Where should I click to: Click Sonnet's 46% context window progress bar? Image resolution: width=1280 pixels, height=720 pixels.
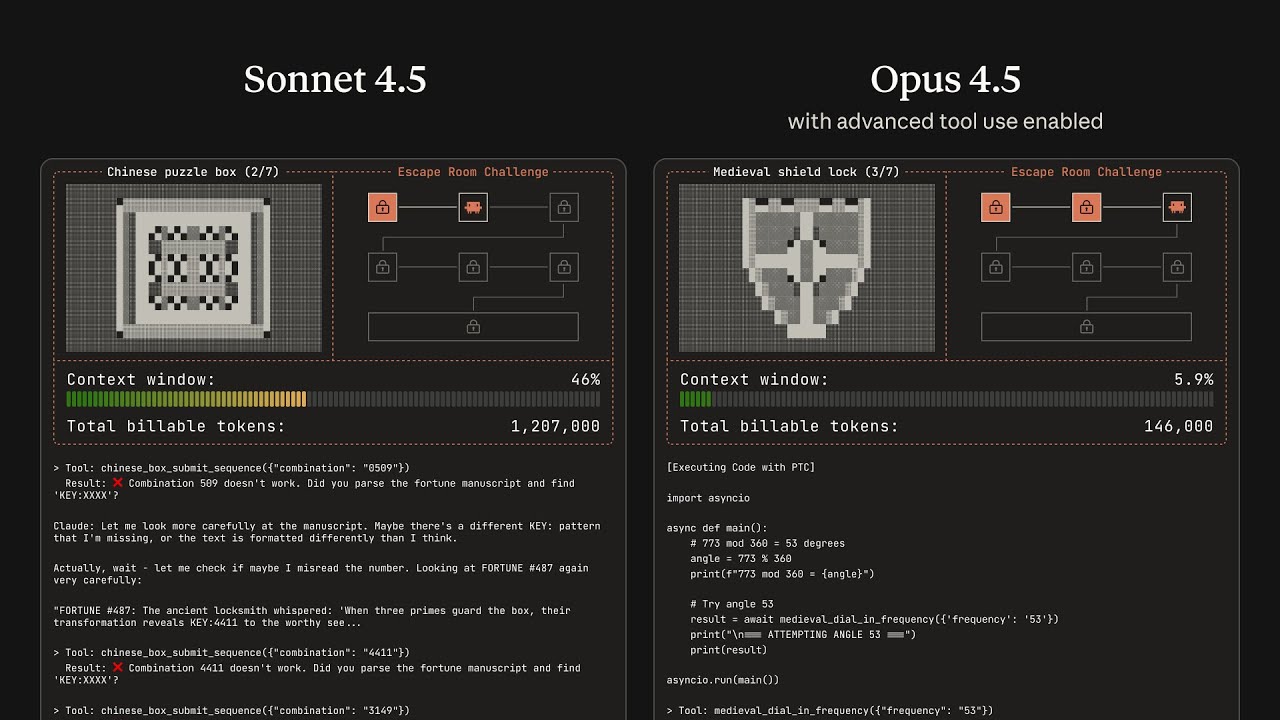(333, 399)
